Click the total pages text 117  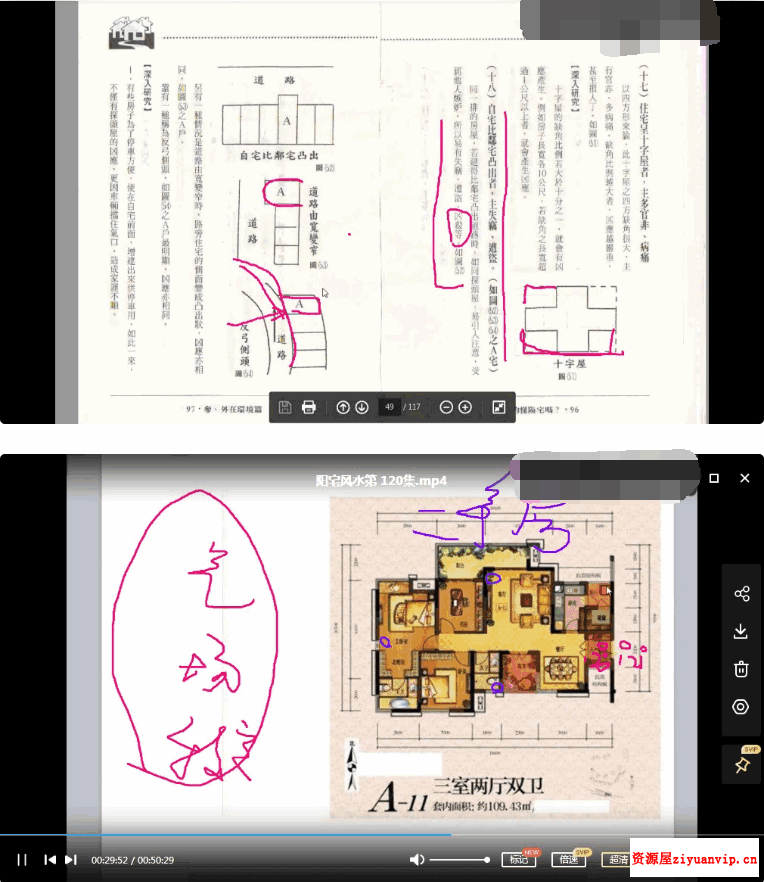[x=414, y=407]
